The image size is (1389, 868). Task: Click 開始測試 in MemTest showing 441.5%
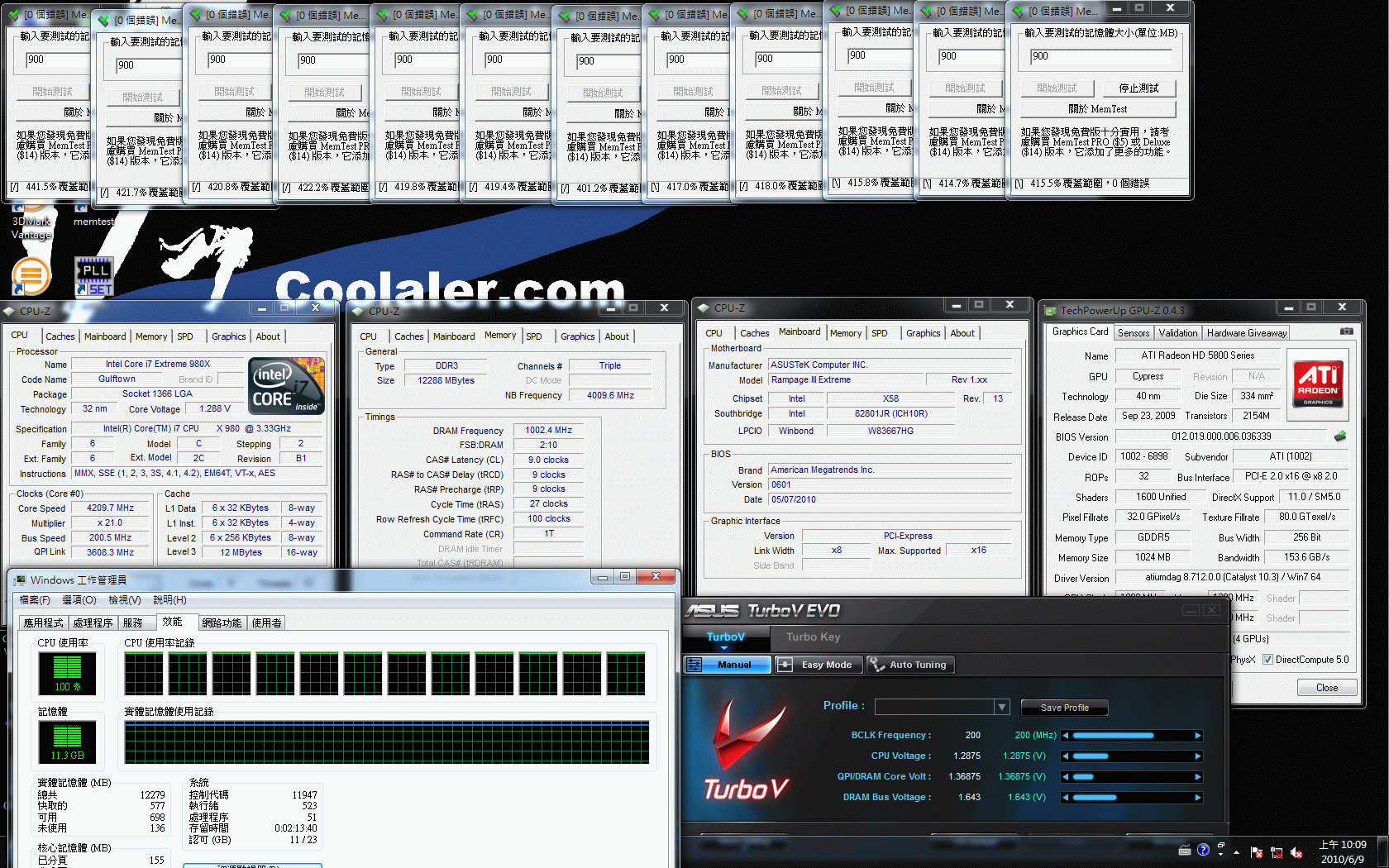pos(52,91)
